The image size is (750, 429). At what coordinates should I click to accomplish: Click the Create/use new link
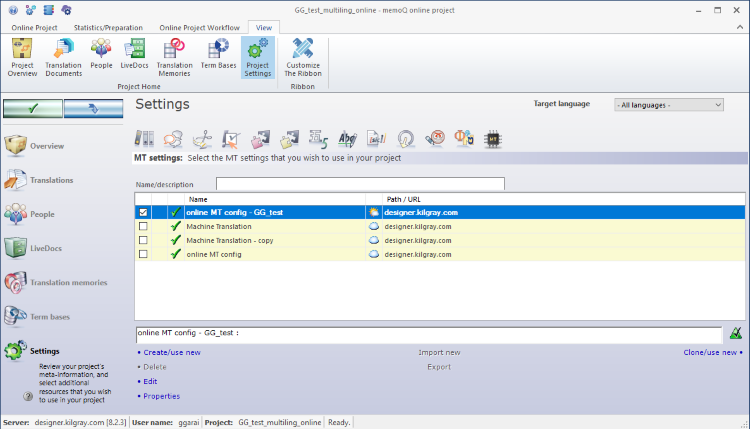172,352
